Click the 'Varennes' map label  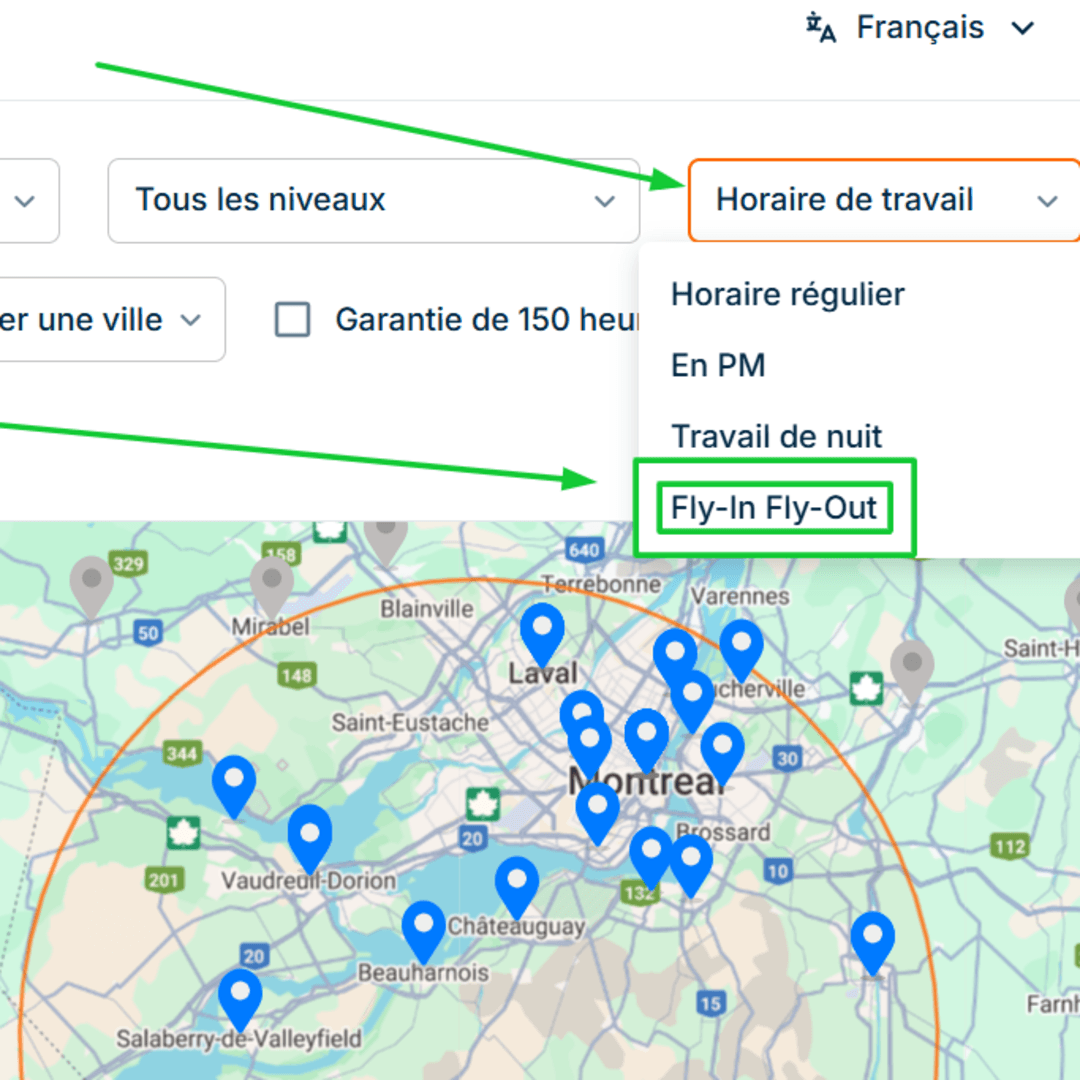tap(740, 596)
